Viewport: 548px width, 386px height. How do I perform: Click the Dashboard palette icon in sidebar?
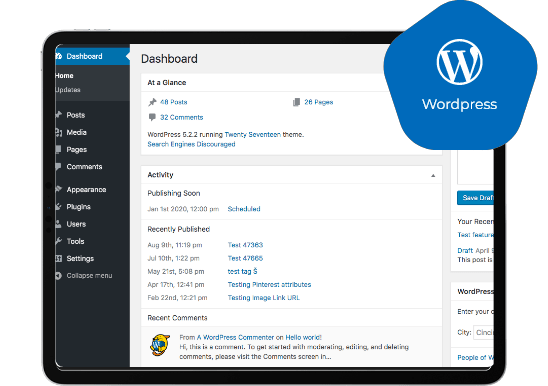coord(59,56)
